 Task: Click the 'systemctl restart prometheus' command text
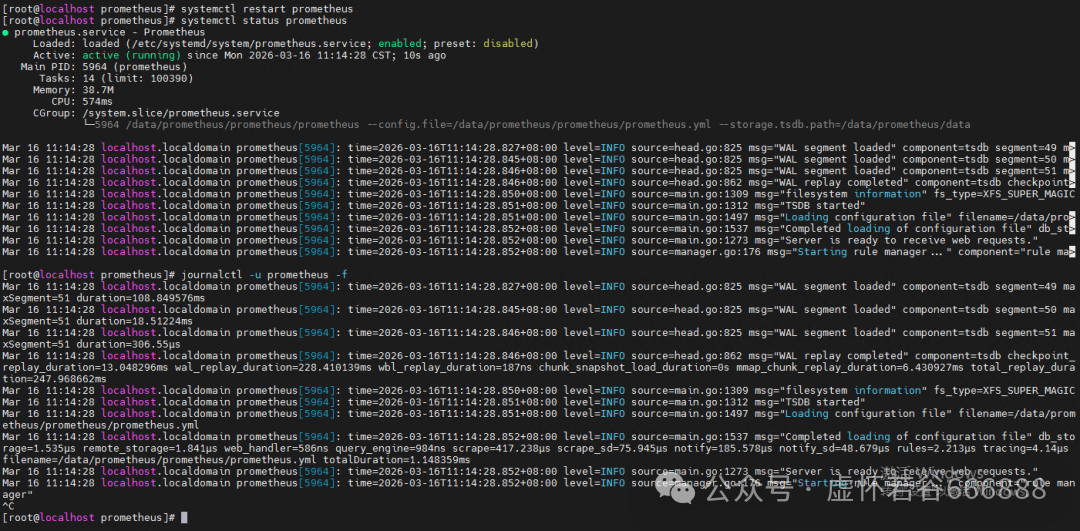(x=267, y=9)
